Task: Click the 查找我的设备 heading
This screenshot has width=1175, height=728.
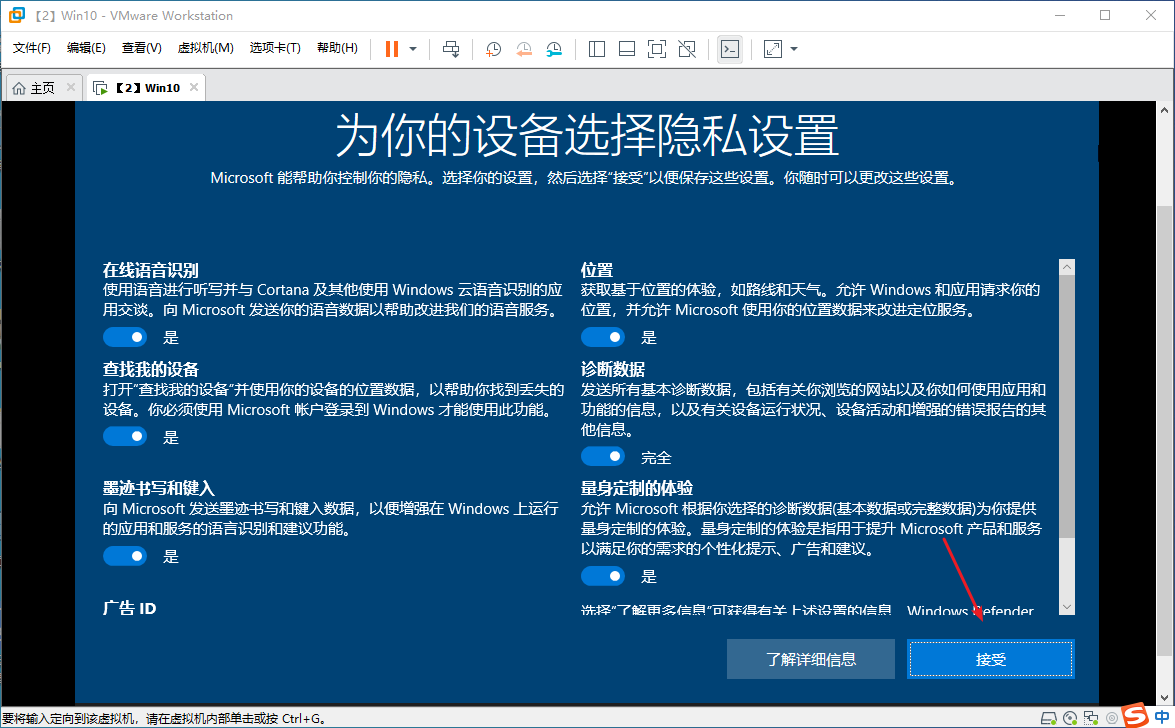Action: [x=151, y=369]
